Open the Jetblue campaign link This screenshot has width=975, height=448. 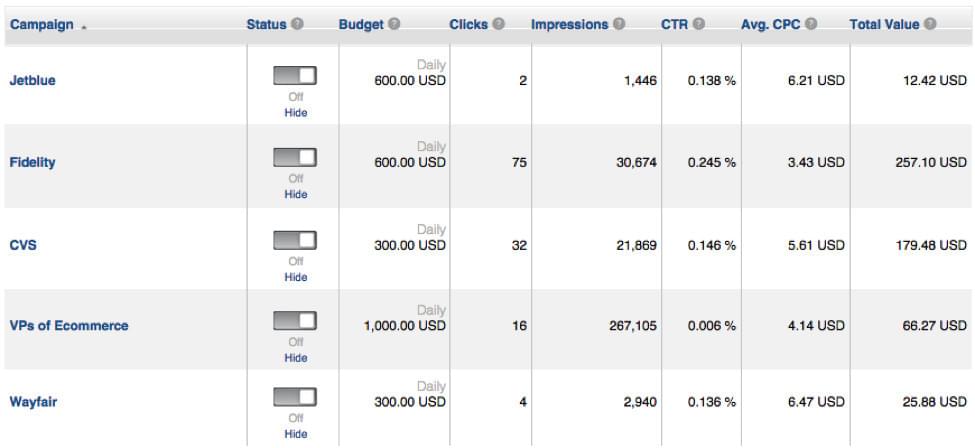(32, 80)
